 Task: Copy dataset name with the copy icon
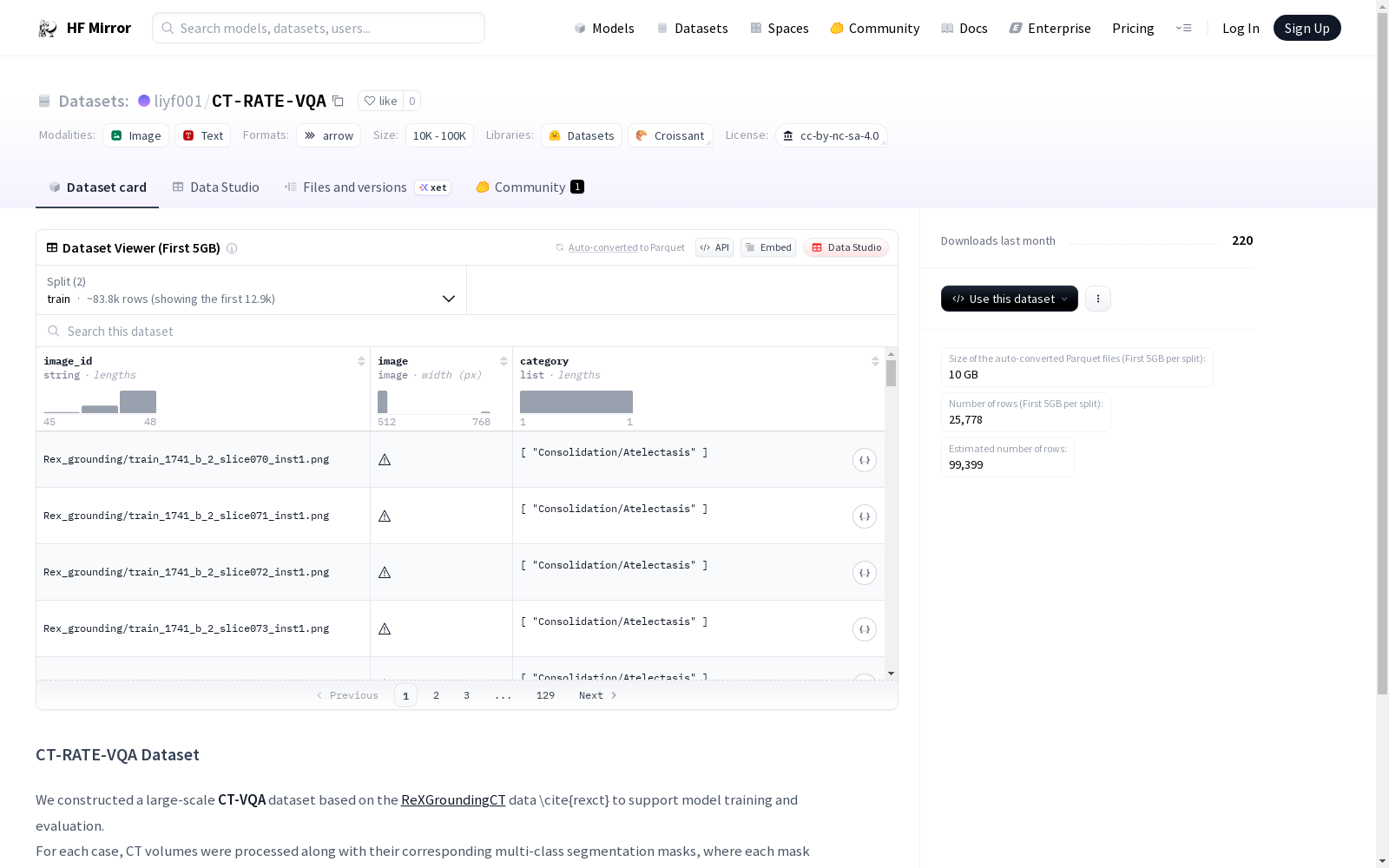[339, 101]
